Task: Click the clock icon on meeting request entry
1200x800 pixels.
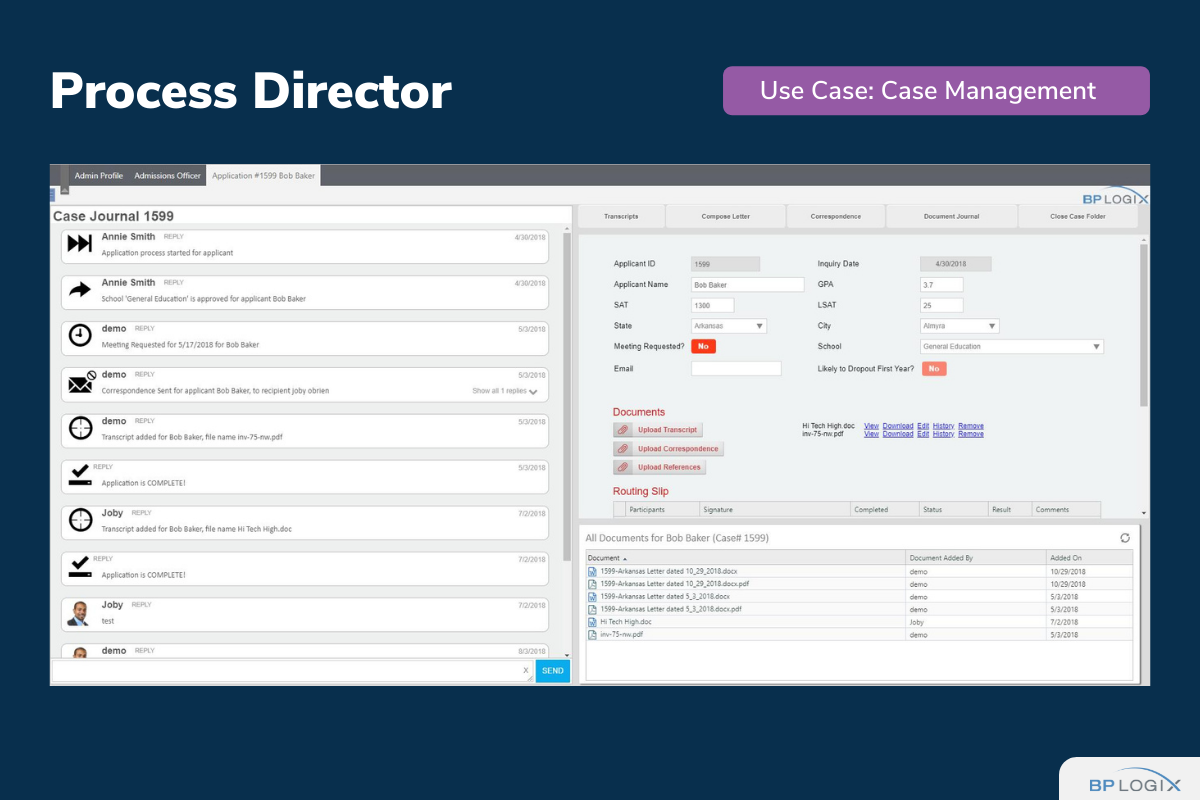Action: (80, 336)
